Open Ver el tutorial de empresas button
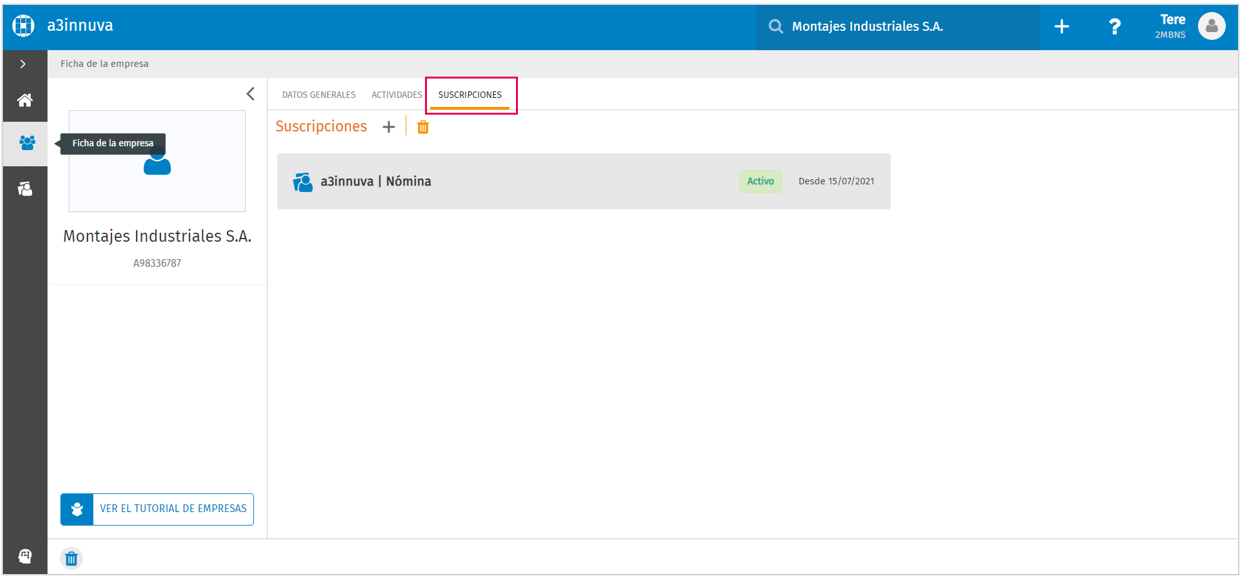Image resolution: width=1245 pixels, height=581 pixels. pyautogui.click(x=157, y=509)
